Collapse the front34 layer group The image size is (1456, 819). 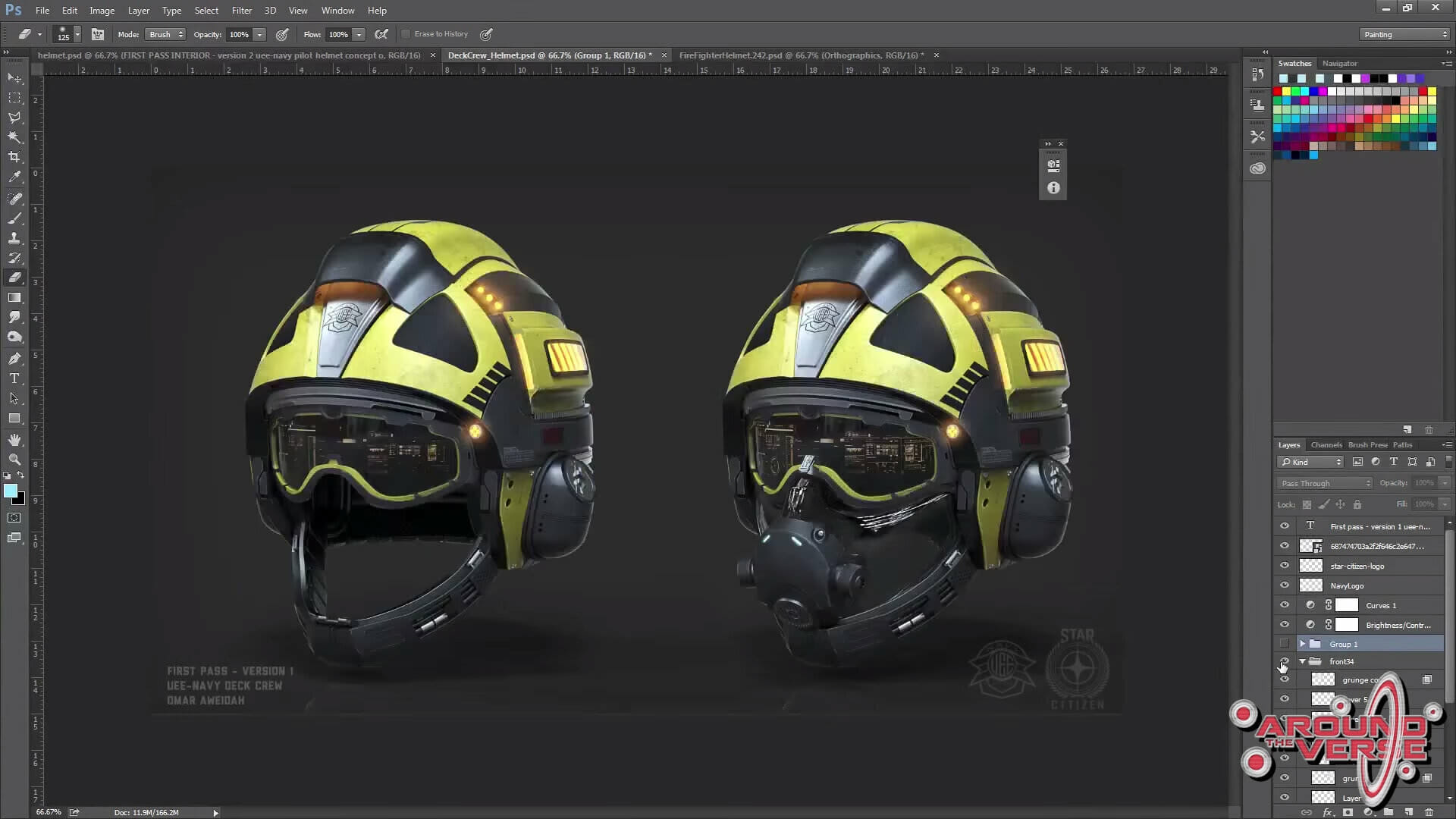pos(1302,661)
